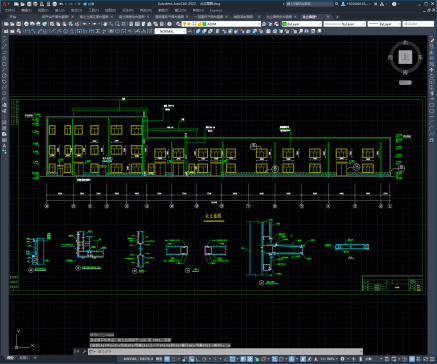
Task: Toggle the workspace gear button in status bar
Action: click(x=342, y=359)
